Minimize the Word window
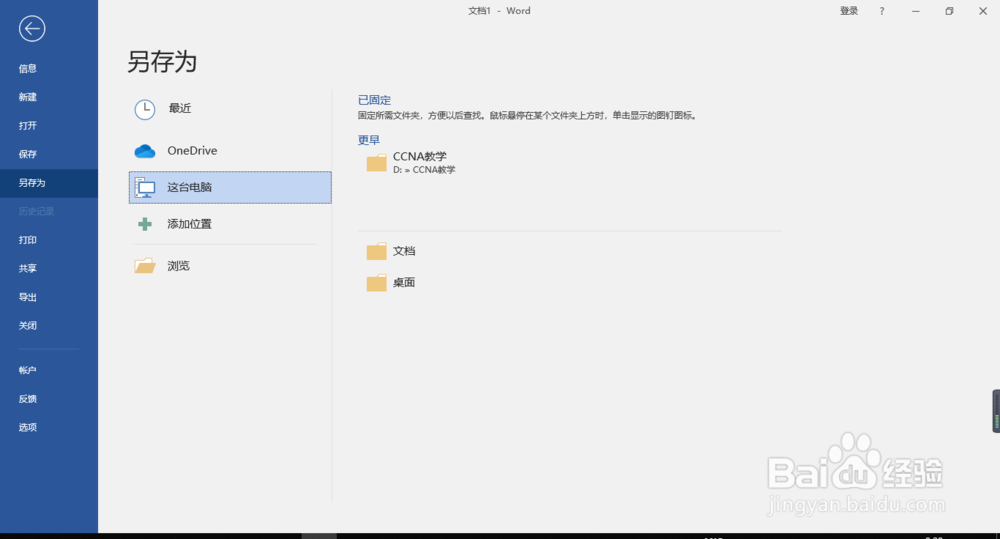Screen dimensions: 1000x539 point(916,11)
